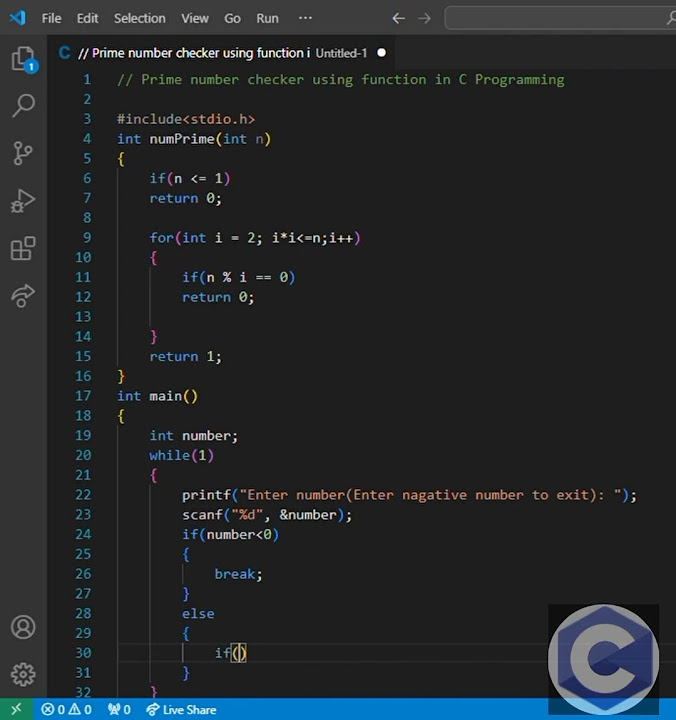Image resolution: width=676 pixels, height=720 pixels.
Task: Click the scanf statement on line 23
Action: [x=267, y=515]
